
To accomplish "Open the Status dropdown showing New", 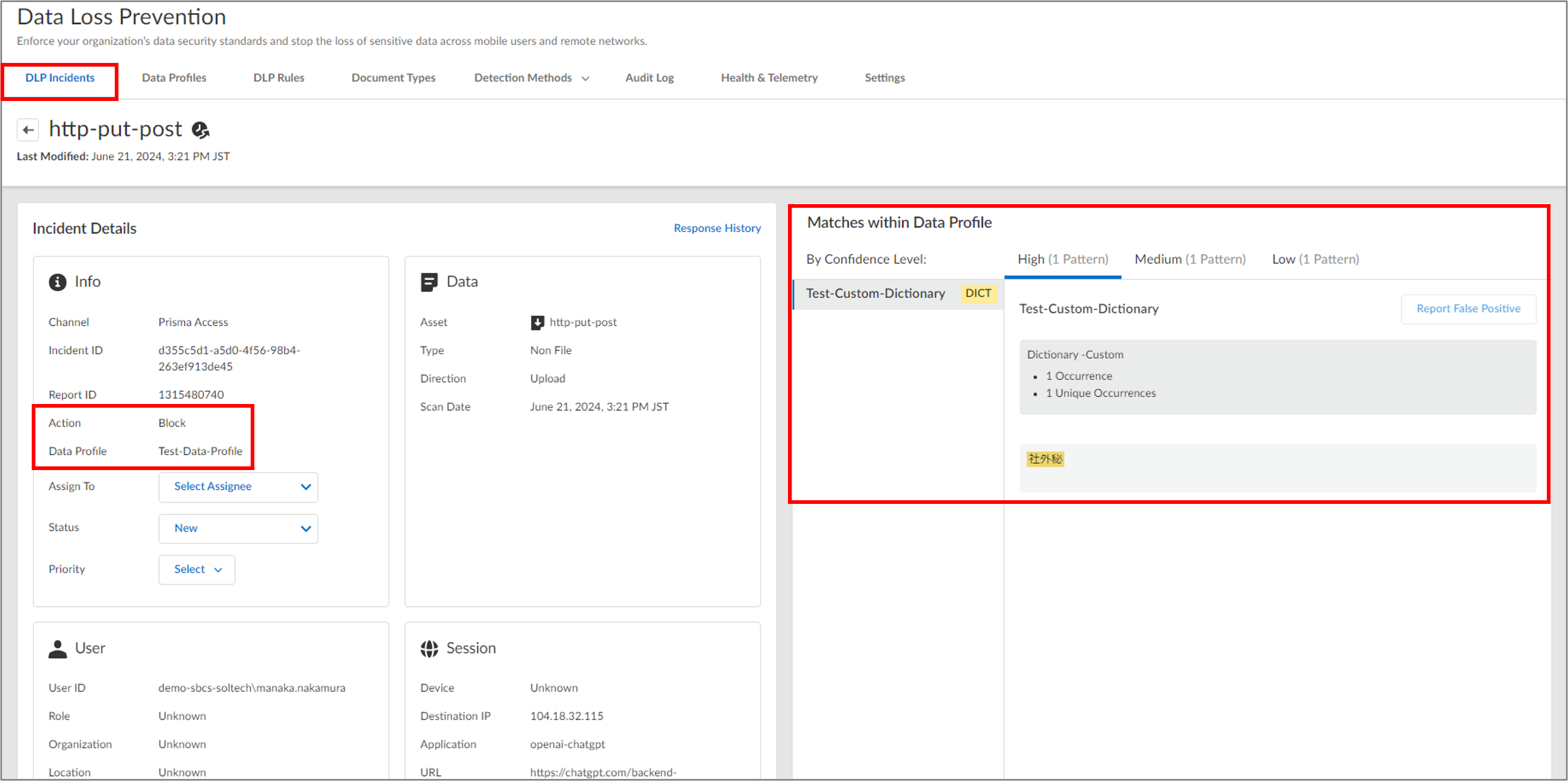I will pyautogui.click(x=238, y=528).
